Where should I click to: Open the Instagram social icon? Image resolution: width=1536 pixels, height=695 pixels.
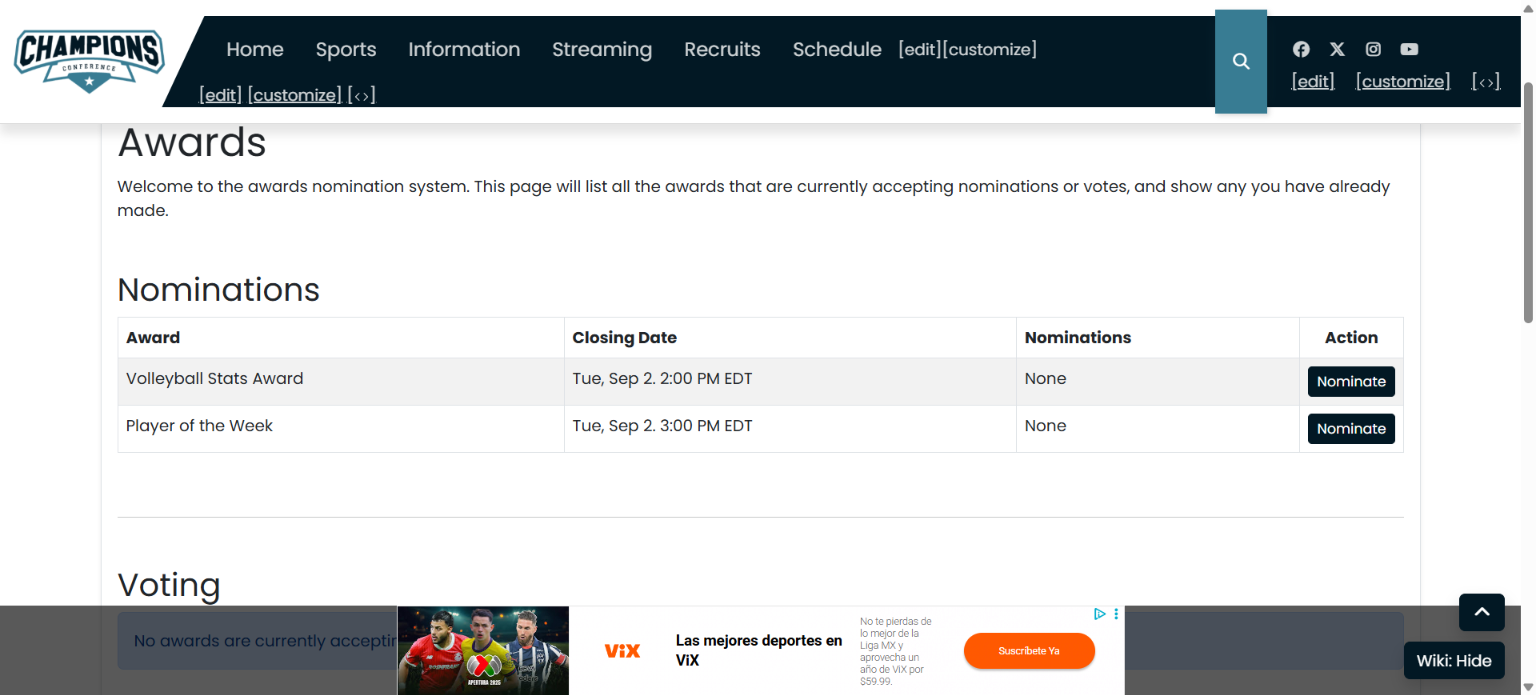coord(1374,49)
